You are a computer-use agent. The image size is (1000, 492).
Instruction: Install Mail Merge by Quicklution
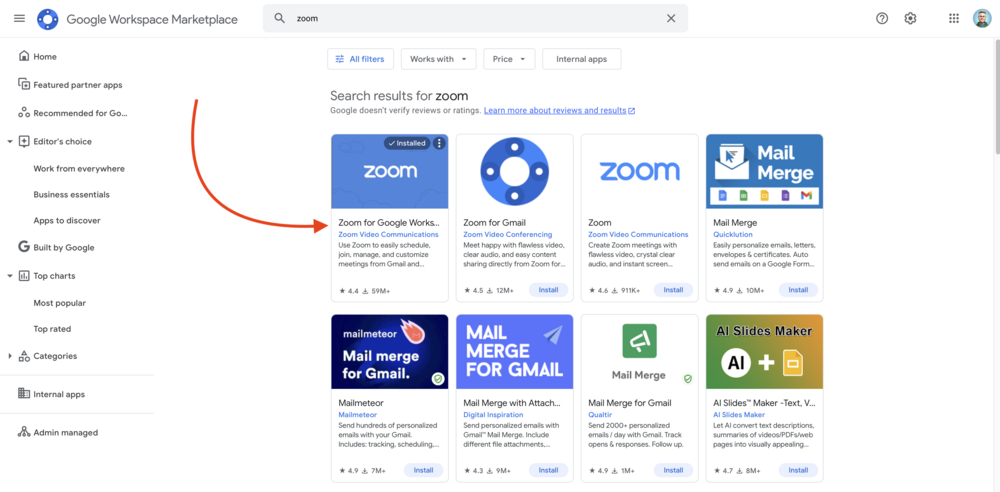(798, 290)
